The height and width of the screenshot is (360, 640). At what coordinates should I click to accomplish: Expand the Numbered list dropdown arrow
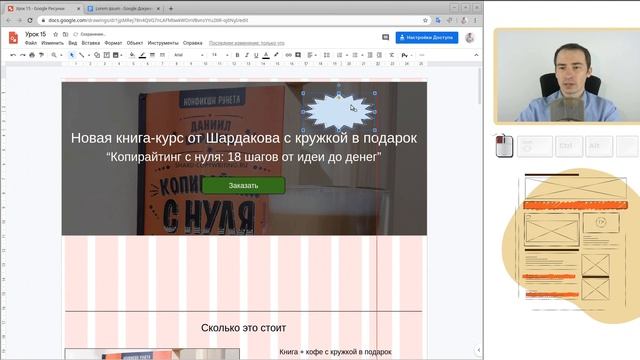pyautogui.click(x=347, y=55)
